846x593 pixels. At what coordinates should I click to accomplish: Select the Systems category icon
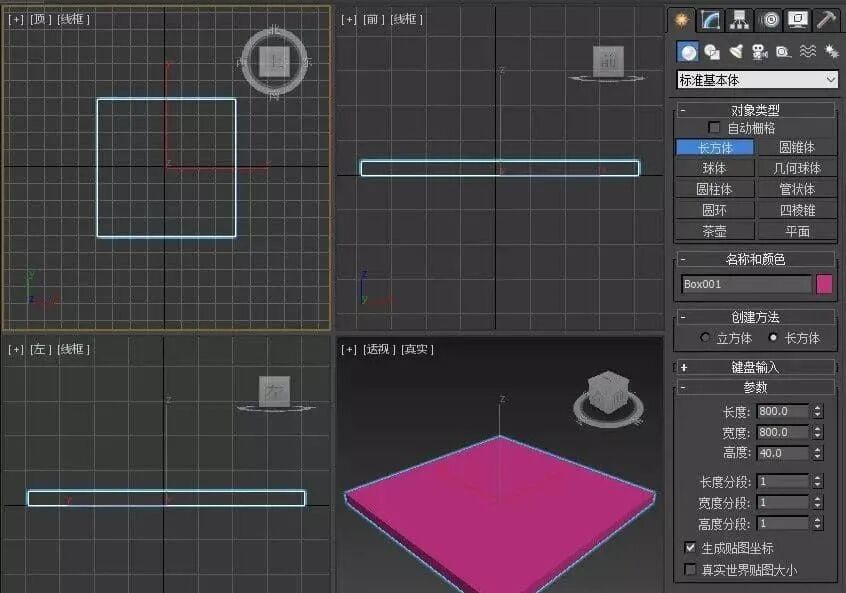(831, 52)
